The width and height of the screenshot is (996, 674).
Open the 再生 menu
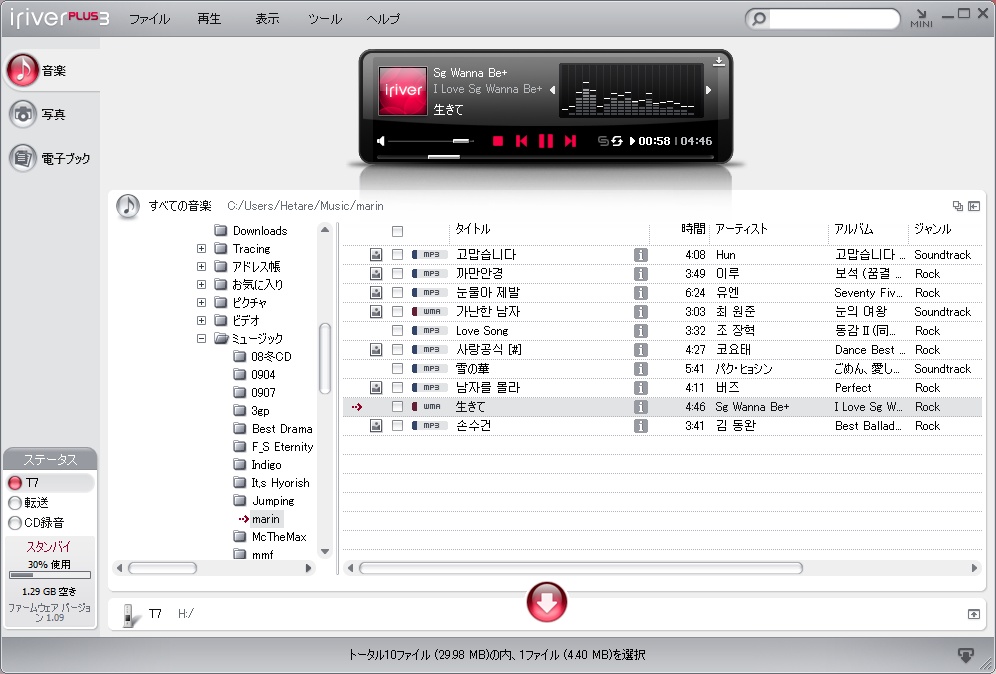[209, 19]
